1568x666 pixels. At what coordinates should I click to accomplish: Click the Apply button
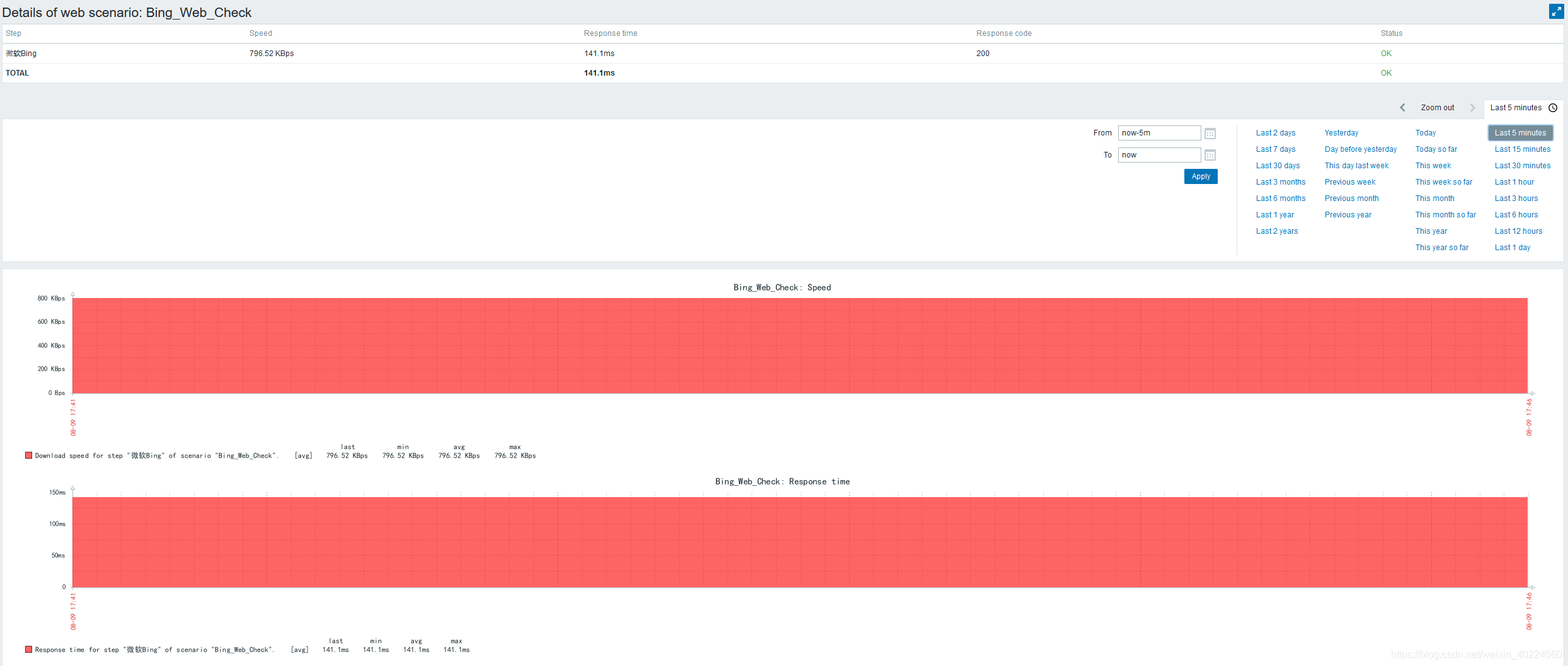coord(1201,176)
